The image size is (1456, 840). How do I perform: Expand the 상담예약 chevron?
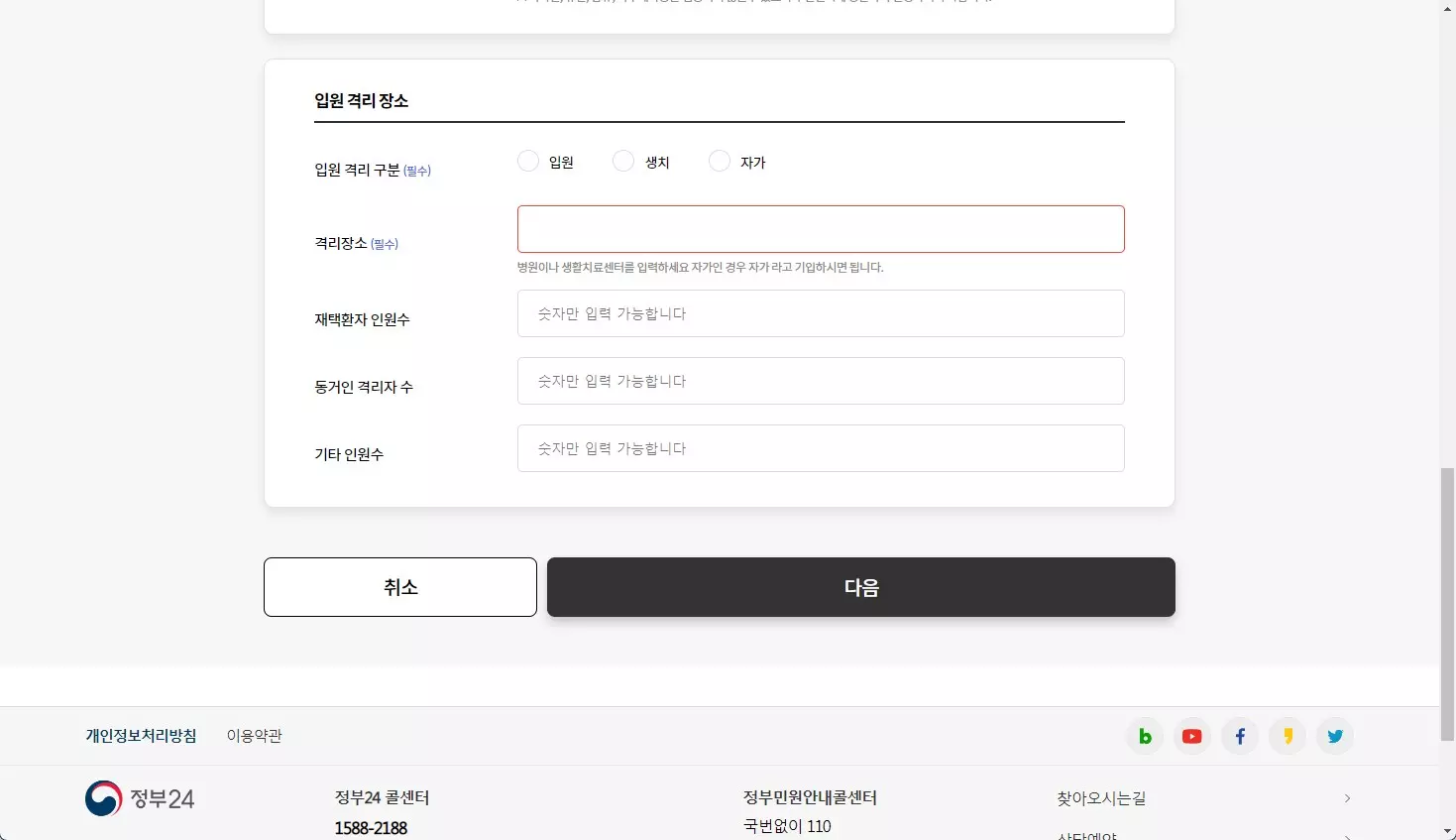click(1347, 836)
